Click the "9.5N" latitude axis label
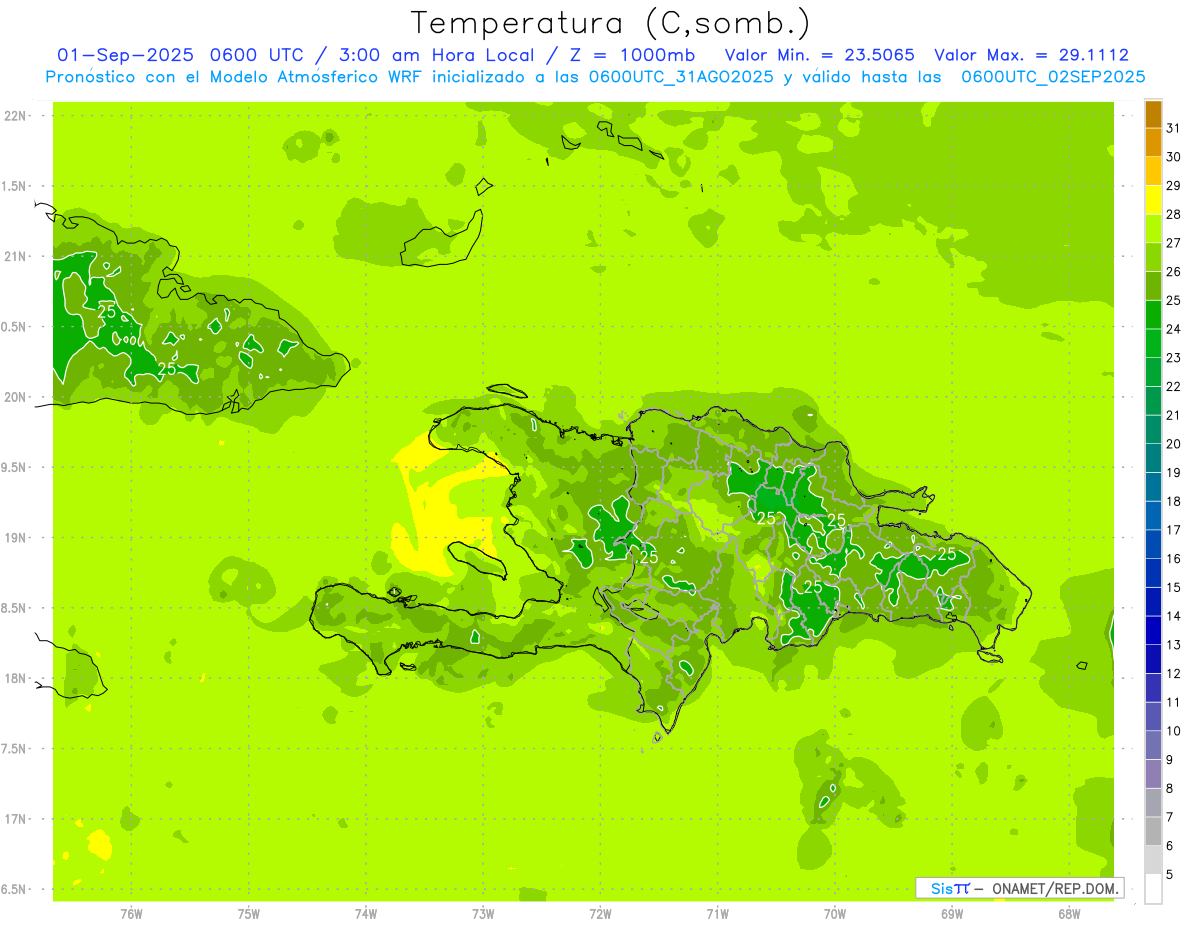 coord(15,467)
